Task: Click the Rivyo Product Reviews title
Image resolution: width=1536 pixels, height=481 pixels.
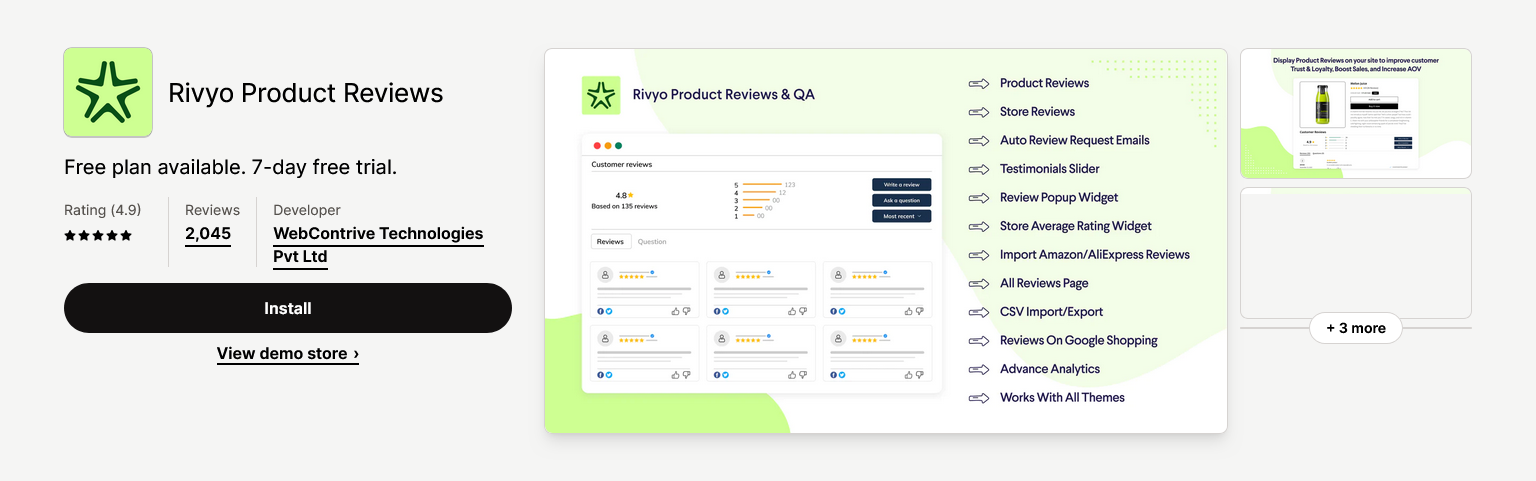Action: coord(306,93)
